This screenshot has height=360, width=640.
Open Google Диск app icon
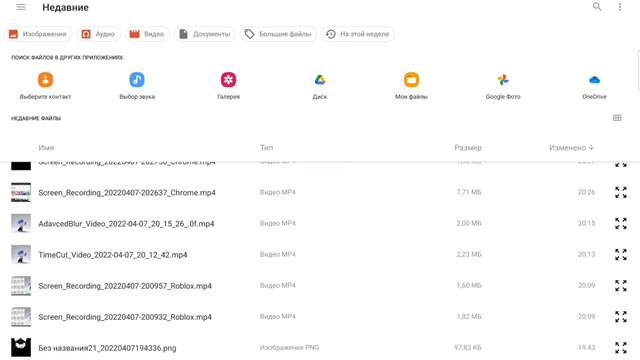pos(320,80)
